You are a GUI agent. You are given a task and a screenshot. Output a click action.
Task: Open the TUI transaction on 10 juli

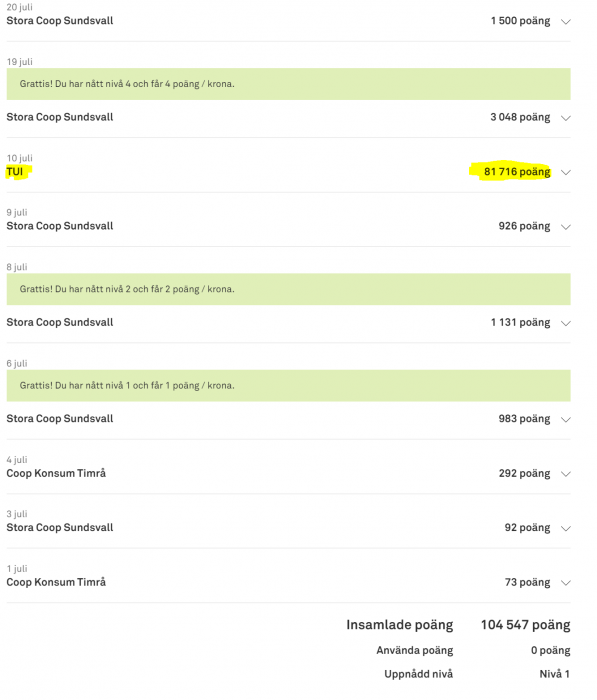point(15,172)
